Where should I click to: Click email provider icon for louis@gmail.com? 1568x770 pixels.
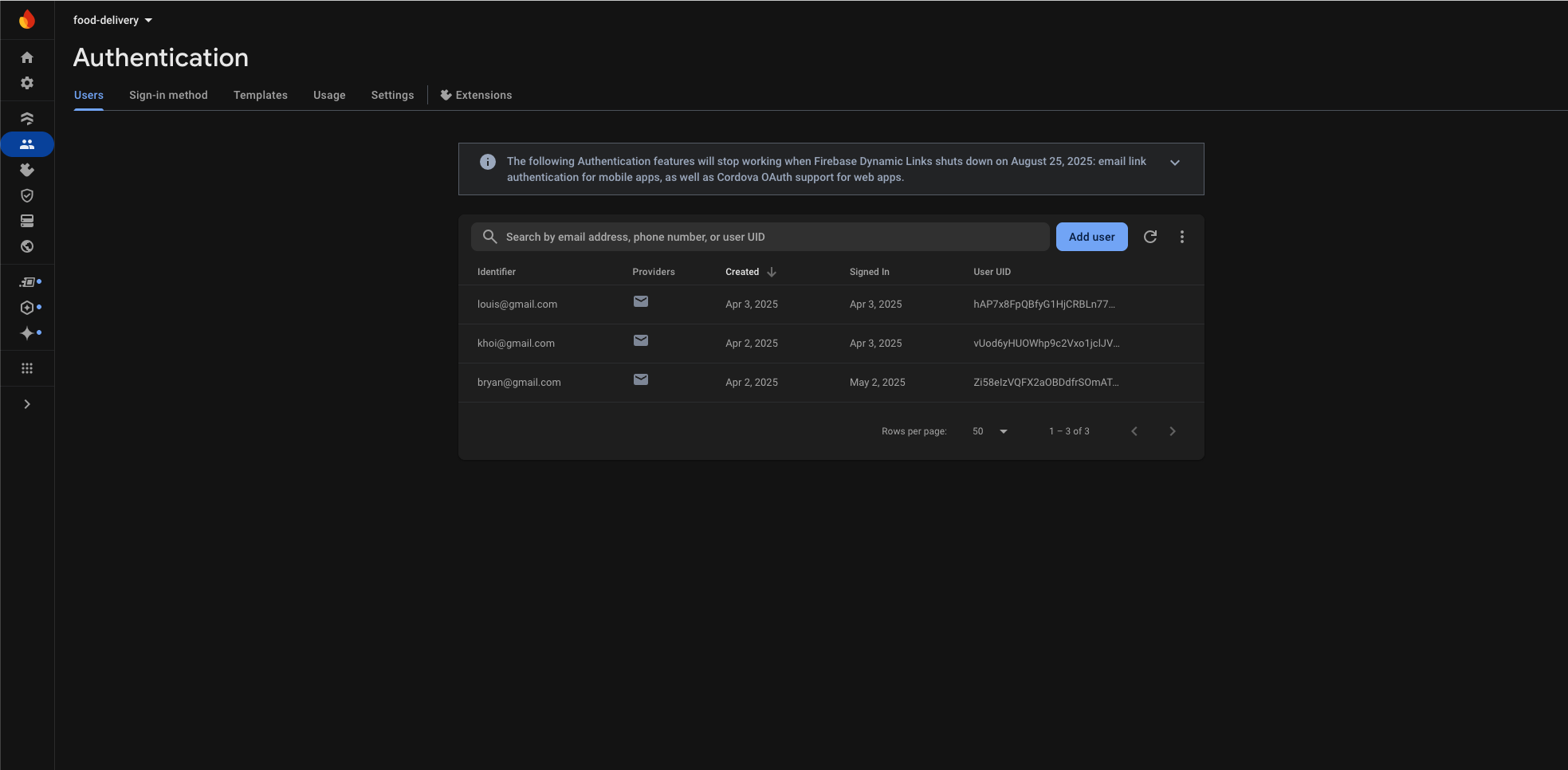click(x=641, y=301)
